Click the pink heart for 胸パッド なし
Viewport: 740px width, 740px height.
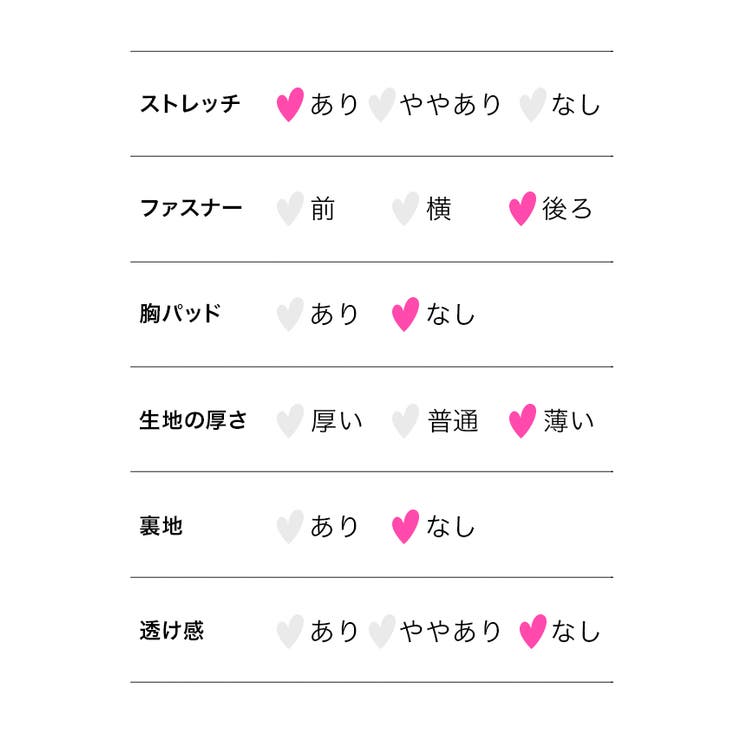click(x=404, y=314)
